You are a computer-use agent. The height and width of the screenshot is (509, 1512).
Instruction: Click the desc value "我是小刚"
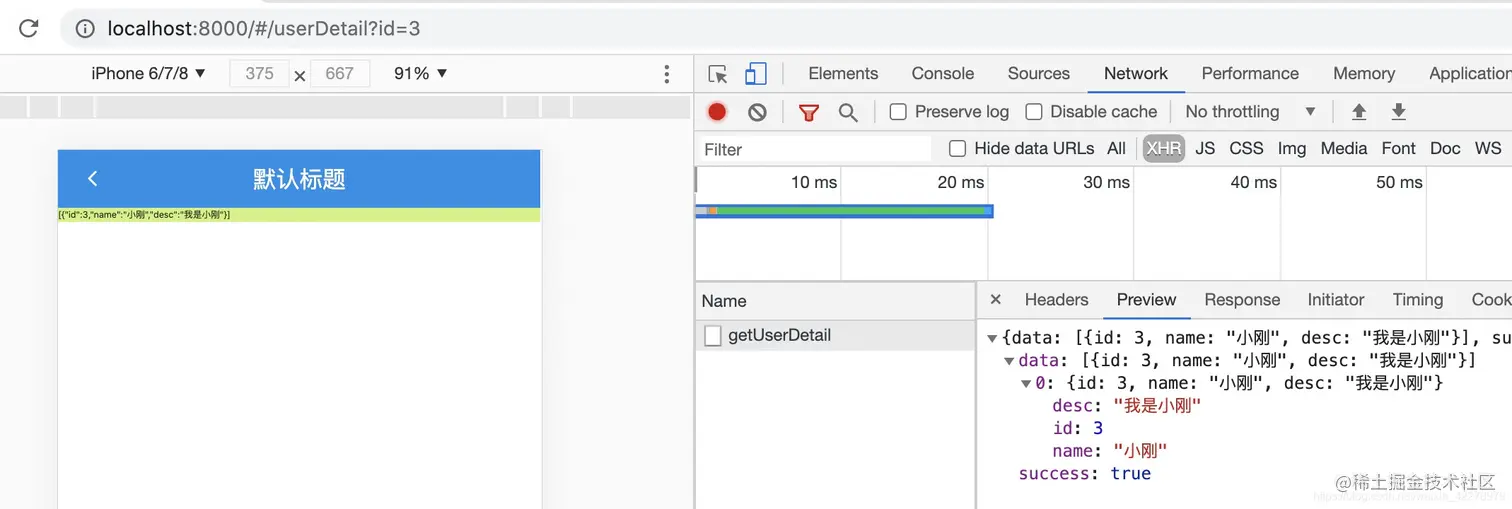tap(1156, 406)
